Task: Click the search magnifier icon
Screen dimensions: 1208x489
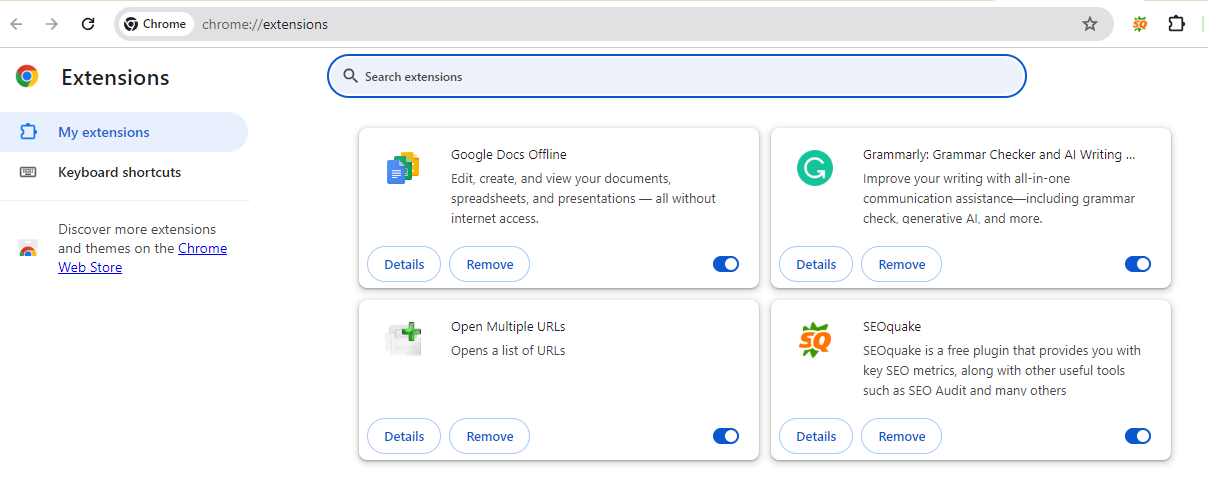Action: pos(350,76)
